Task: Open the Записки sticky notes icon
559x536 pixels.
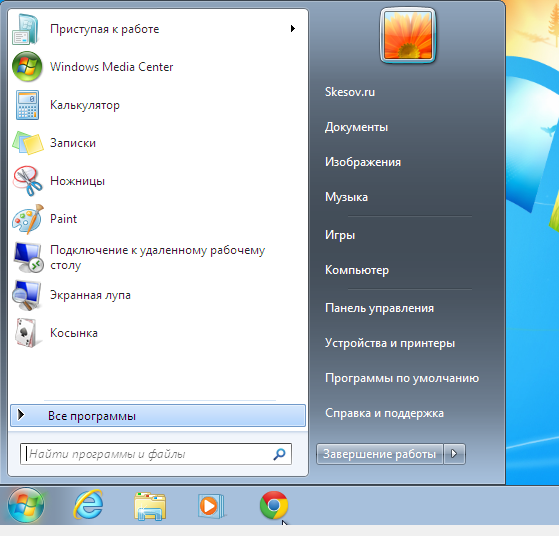Action: [27, 143]
